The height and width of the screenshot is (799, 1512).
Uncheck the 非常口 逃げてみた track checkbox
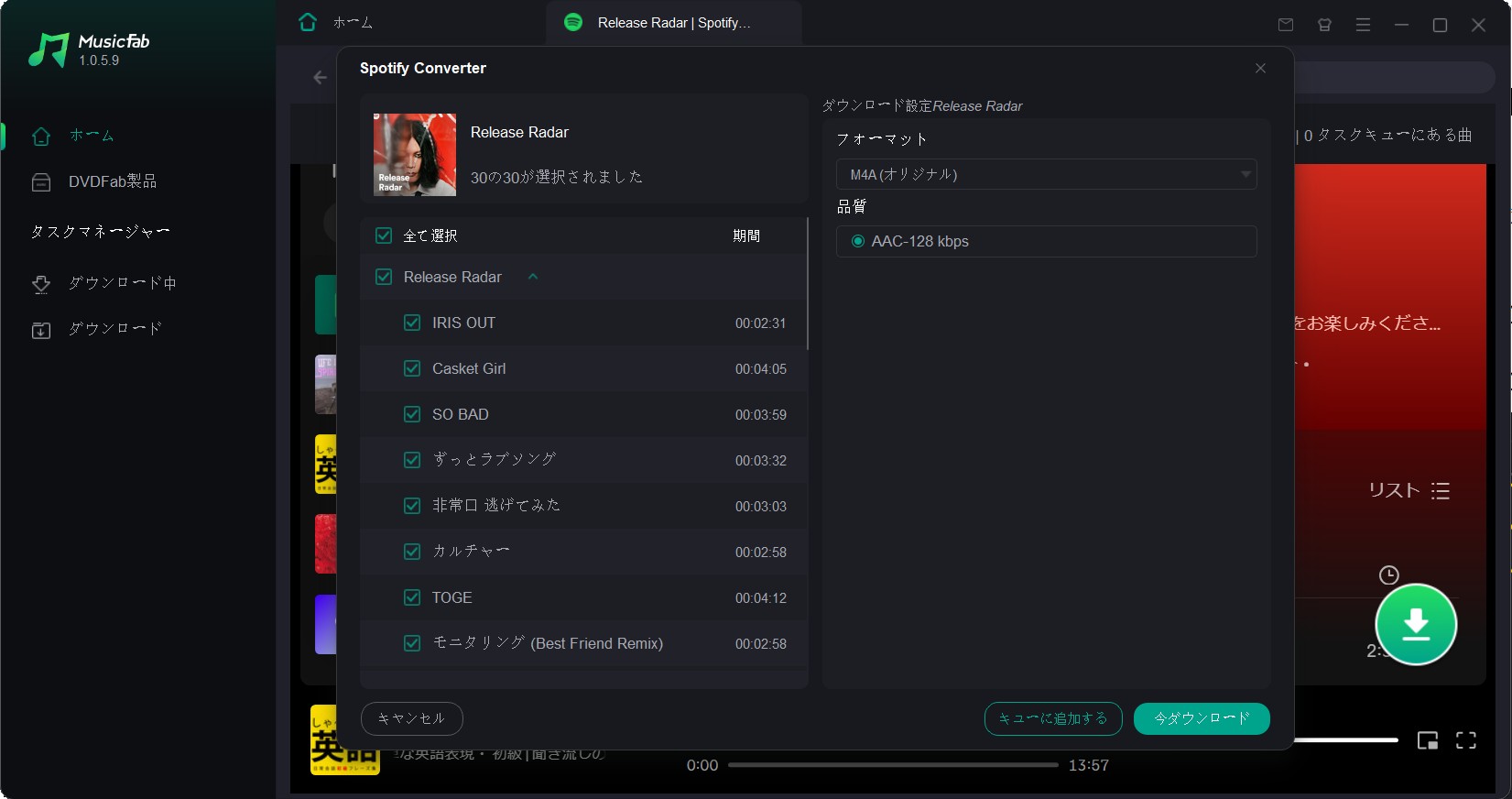click(x=412, y=506)
